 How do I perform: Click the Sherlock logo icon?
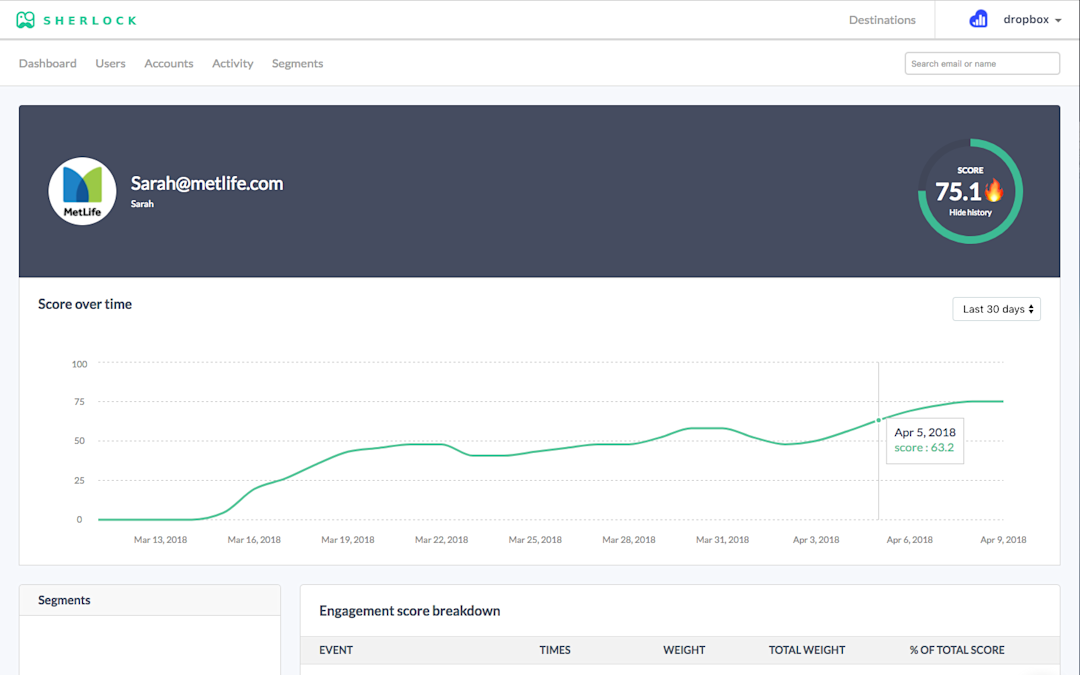(25, 20)
